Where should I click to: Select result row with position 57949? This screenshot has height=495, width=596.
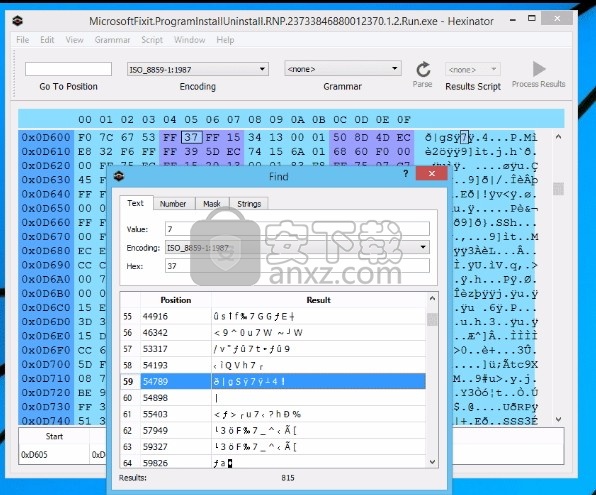pos(273,430)
